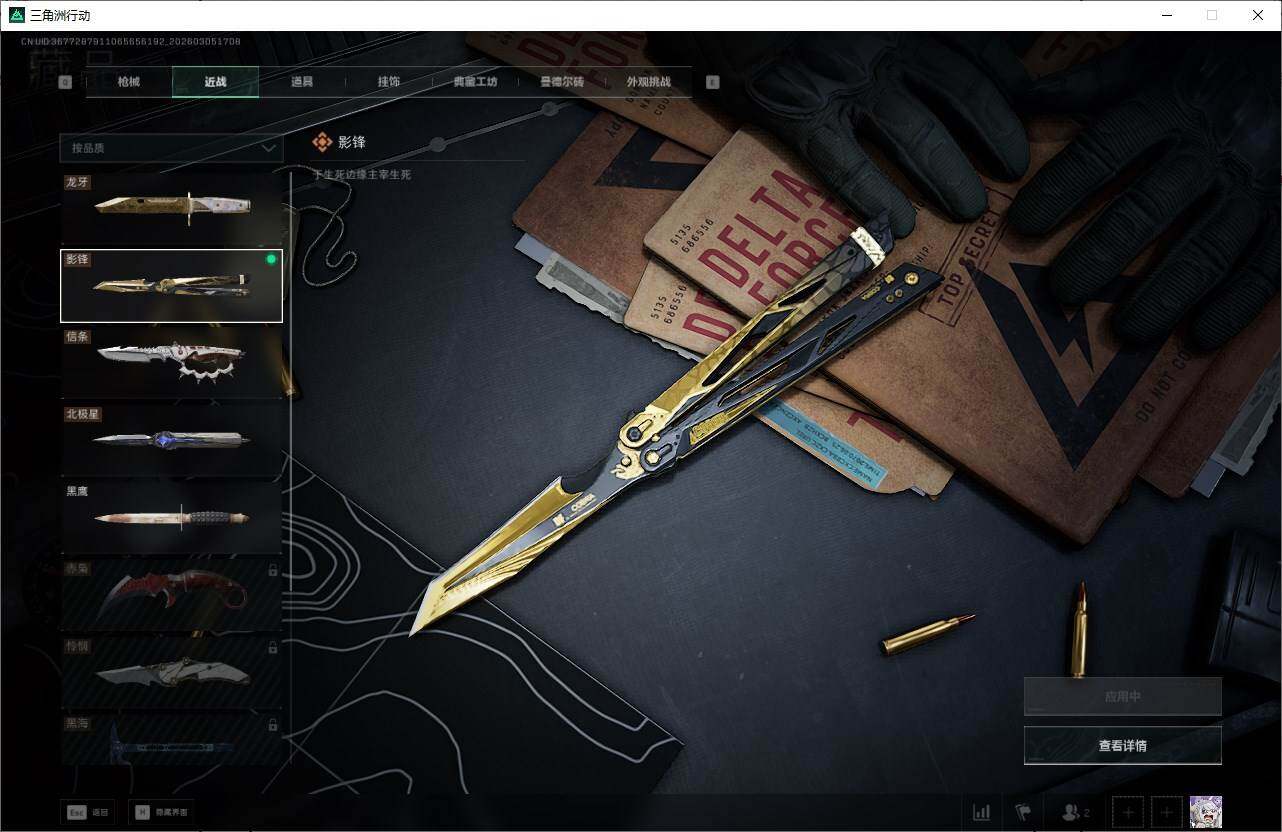Select the 近战 melee tab
1282x832 pixels.
point(215,82)
